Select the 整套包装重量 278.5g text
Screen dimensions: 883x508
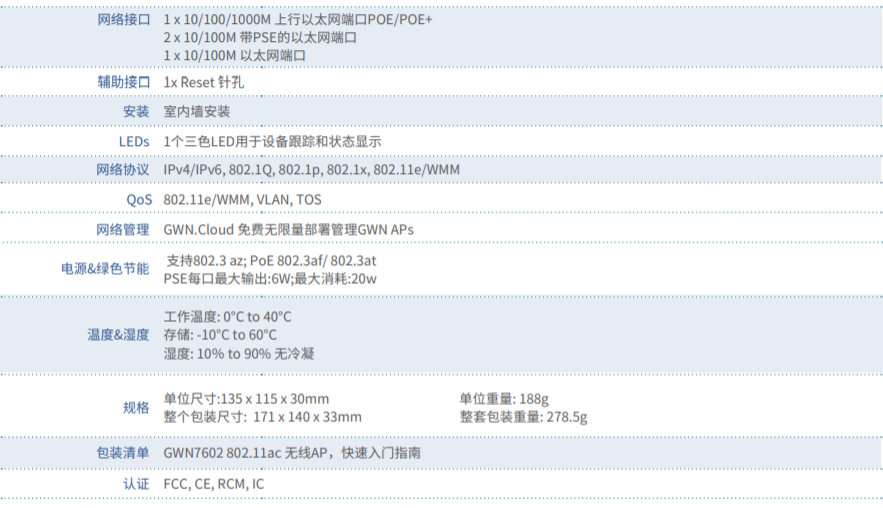(x=523, y=416)
